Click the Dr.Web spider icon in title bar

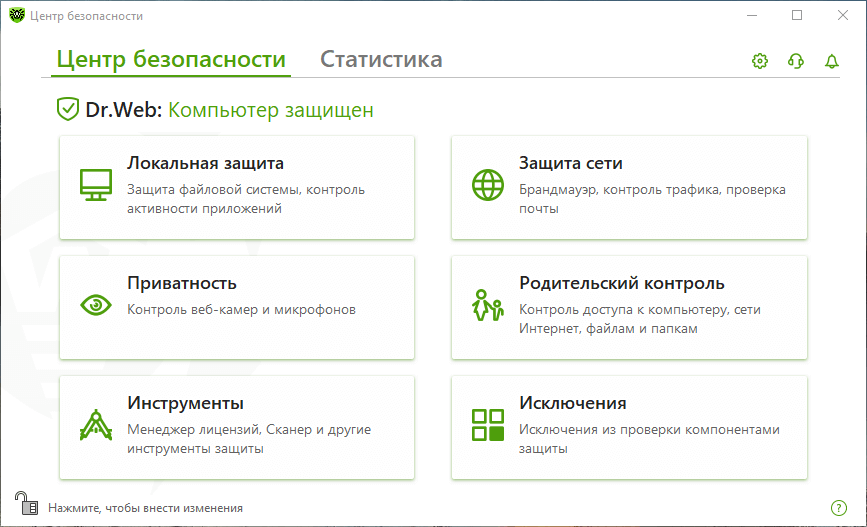coord(17,15)
